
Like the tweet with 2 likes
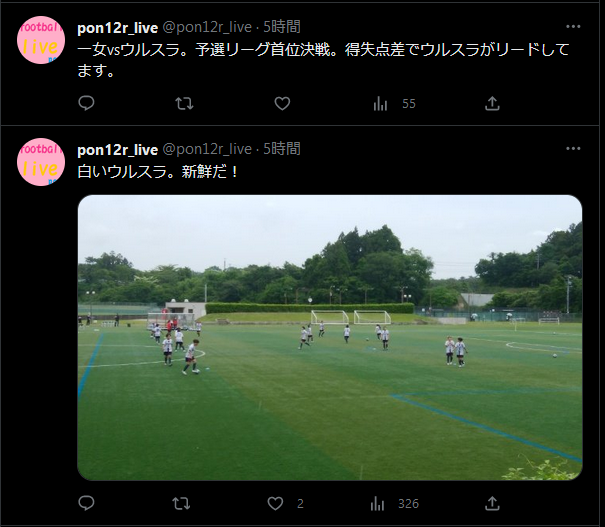(285, 503)
